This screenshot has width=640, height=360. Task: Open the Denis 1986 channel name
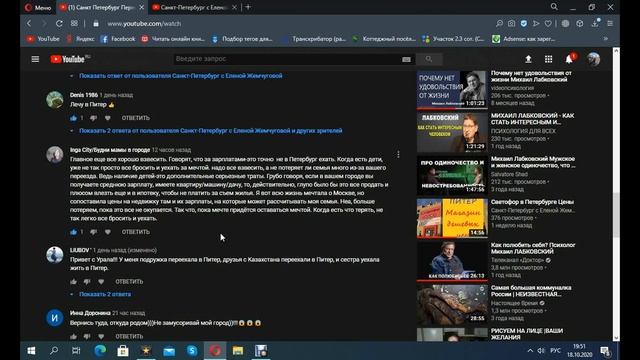[x=84, y=95]
